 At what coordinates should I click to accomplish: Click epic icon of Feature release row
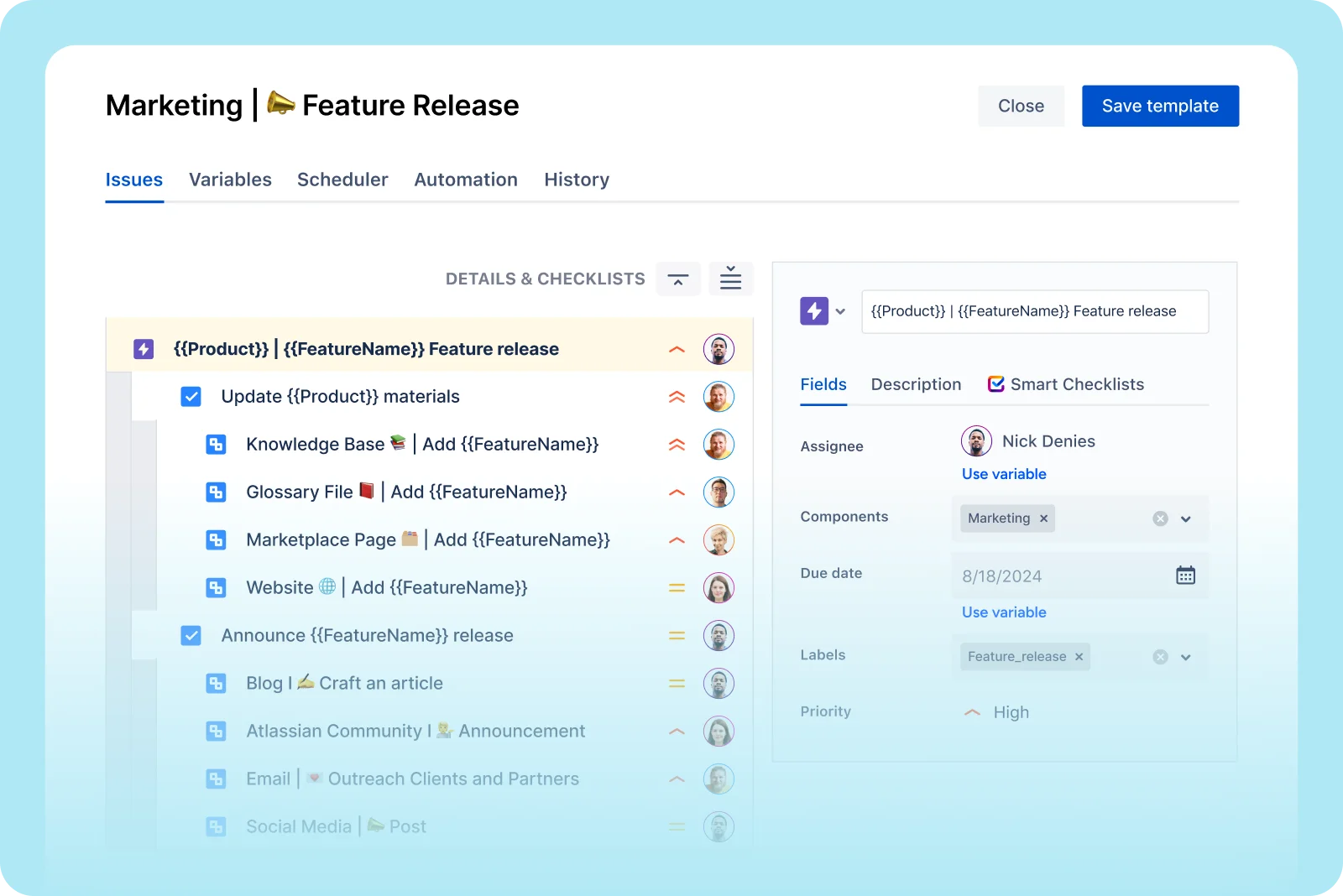coord(144,349)
